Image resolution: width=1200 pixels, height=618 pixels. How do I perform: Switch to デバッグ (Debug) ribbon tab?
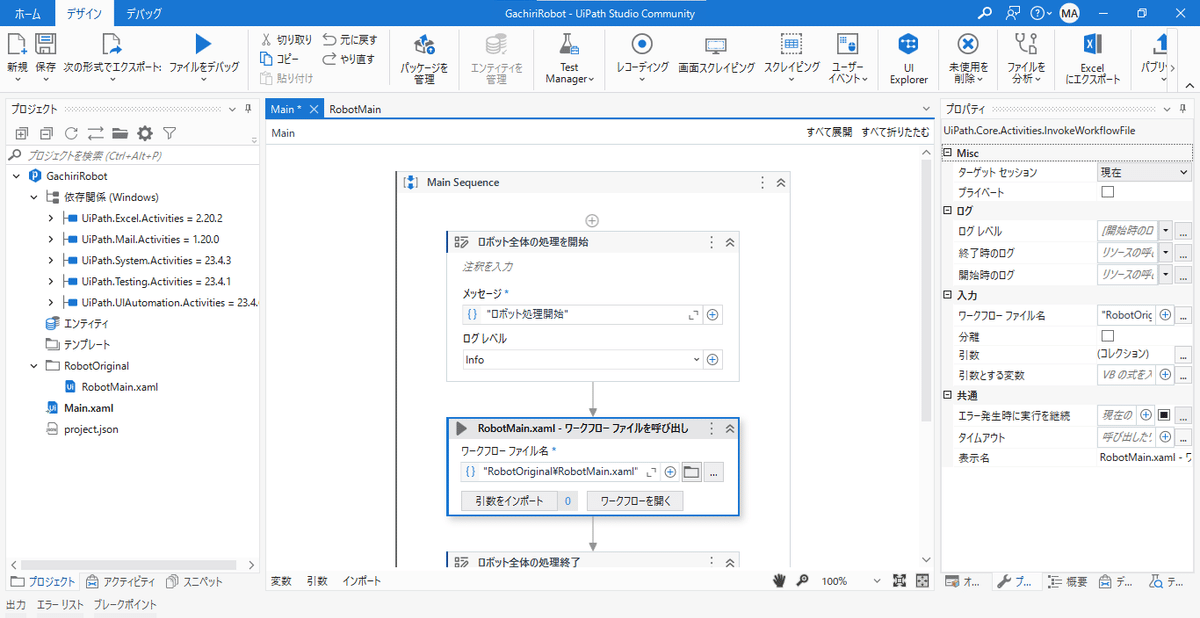click(144, 14)
